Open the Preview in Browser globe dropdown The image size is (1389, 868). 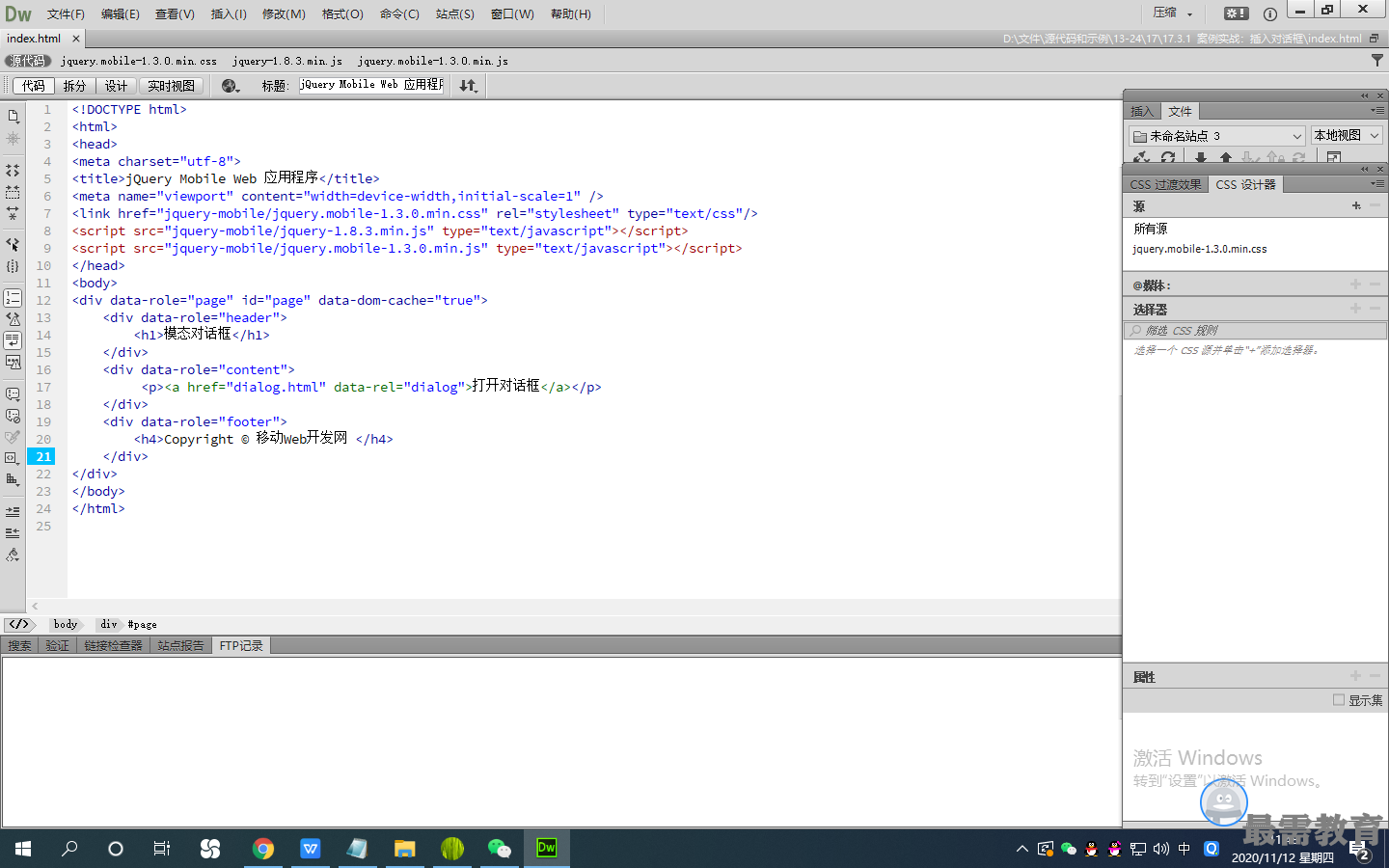[x=231, y=86]
